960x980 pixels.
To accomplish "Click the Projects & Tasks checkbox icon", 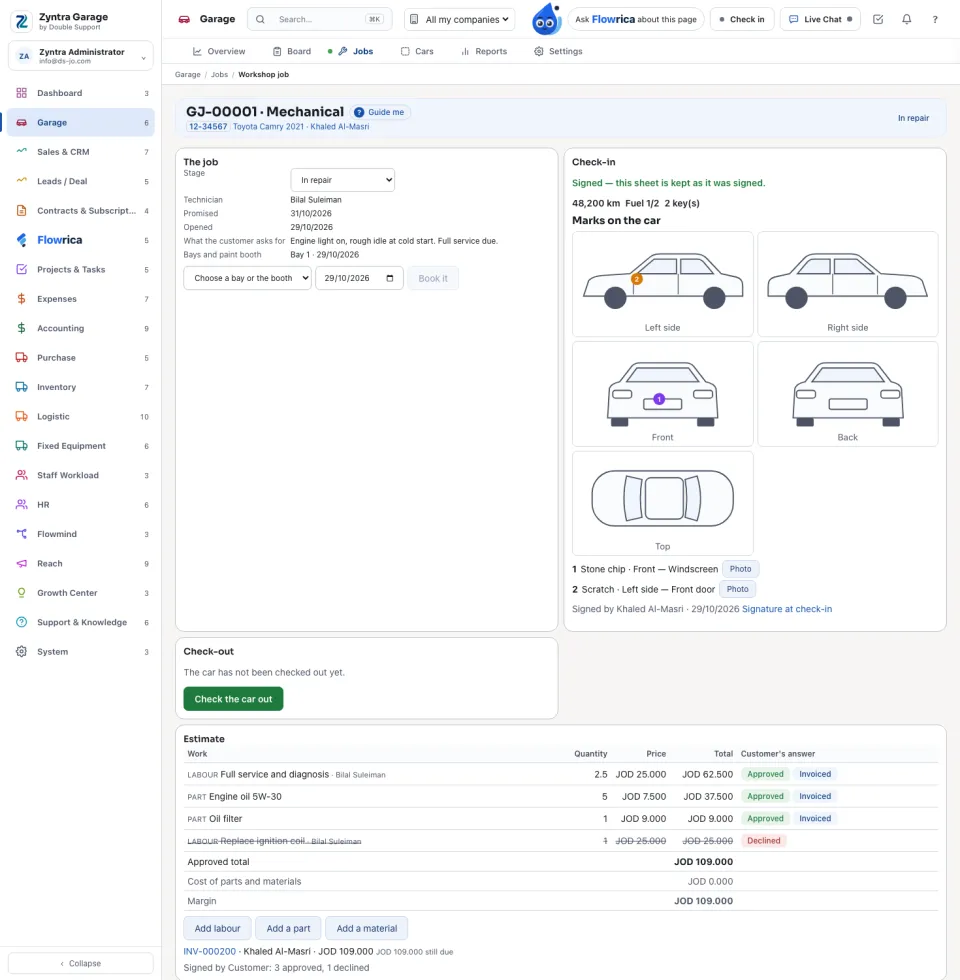I will click(x=21, y=269).
